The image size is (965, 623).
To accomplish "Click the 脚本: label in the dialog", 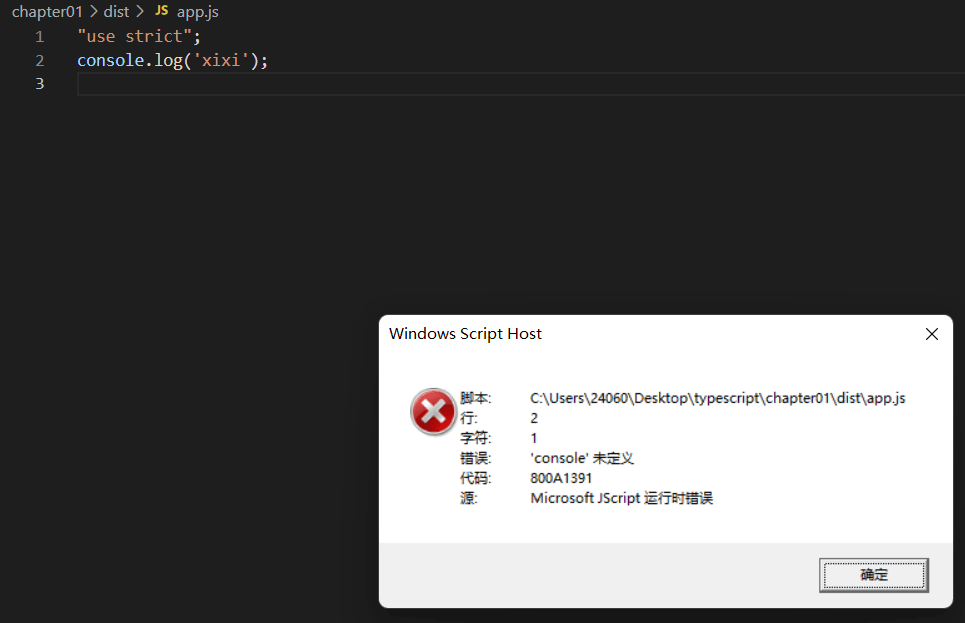I will (476, 398).
